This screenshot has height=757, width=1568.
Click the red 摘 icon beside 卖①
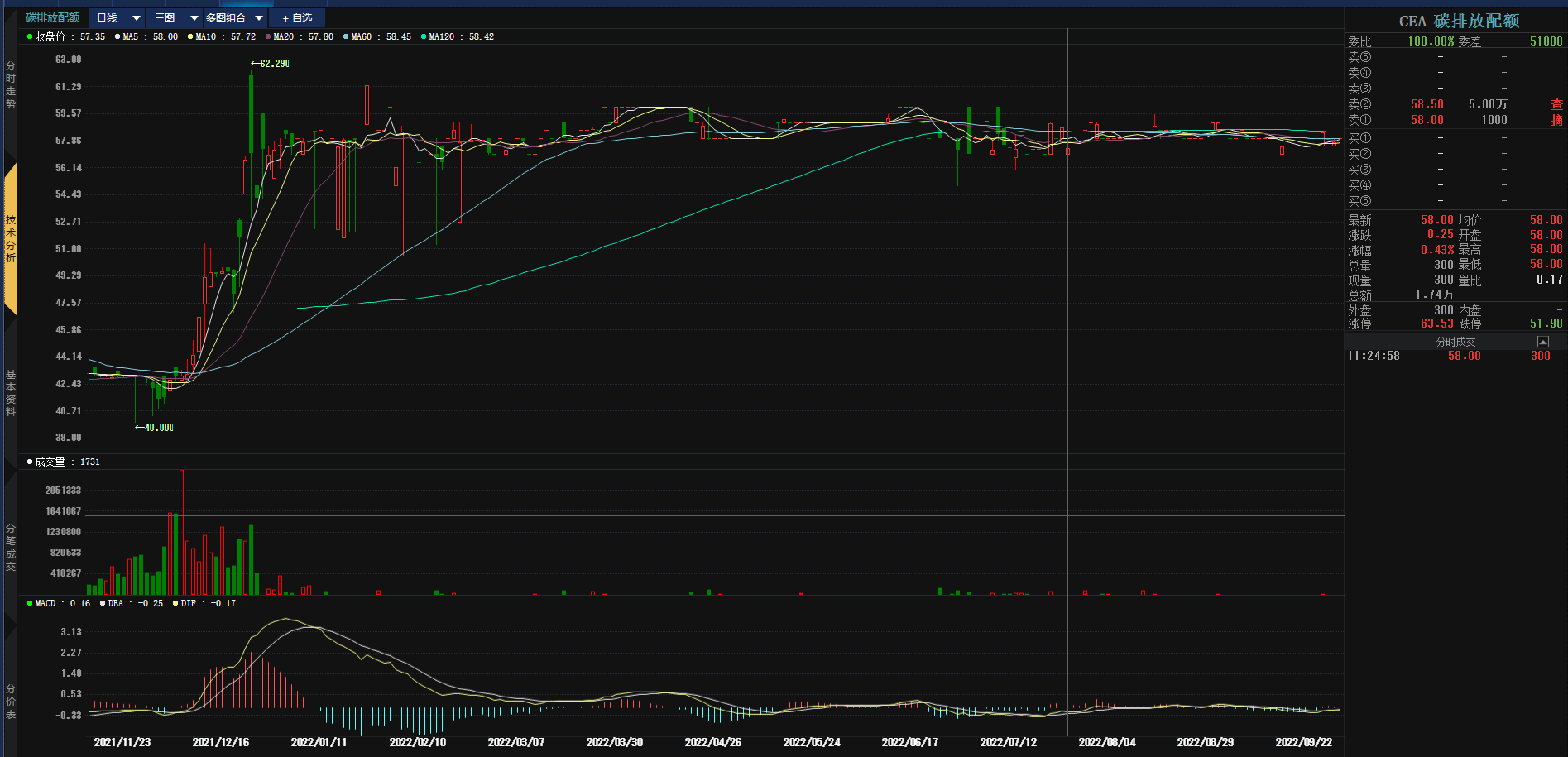point(1556,120)
